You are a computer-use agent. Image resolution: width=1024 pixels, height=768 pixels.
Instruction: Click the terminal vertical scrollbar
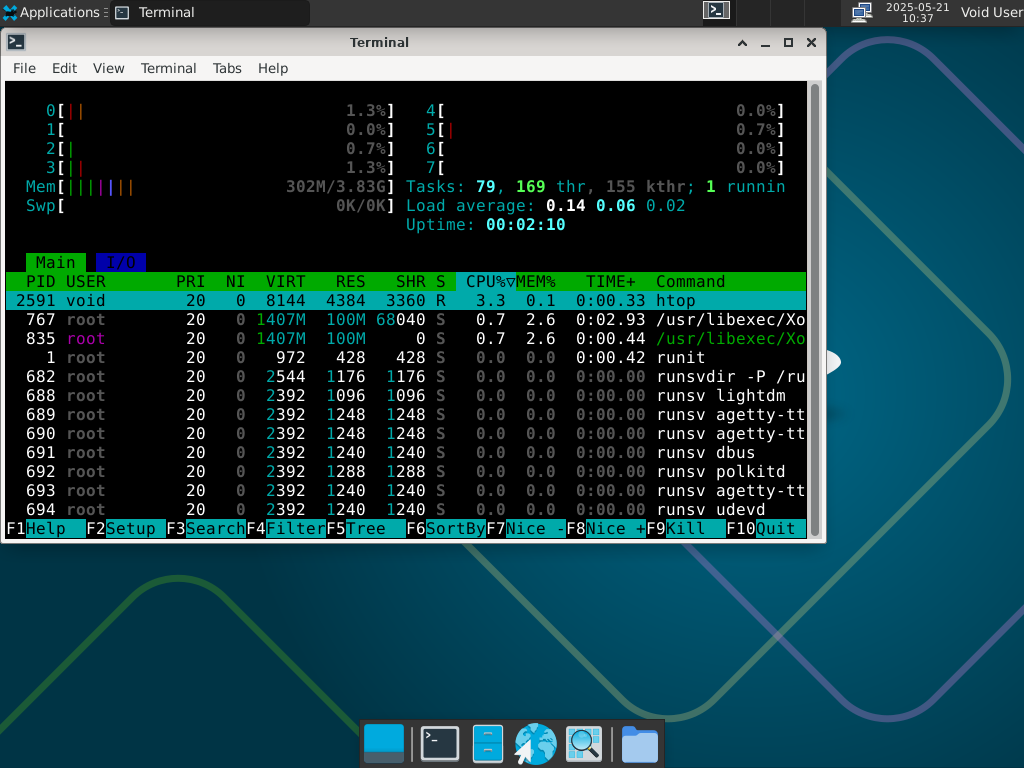pos(815,310)
